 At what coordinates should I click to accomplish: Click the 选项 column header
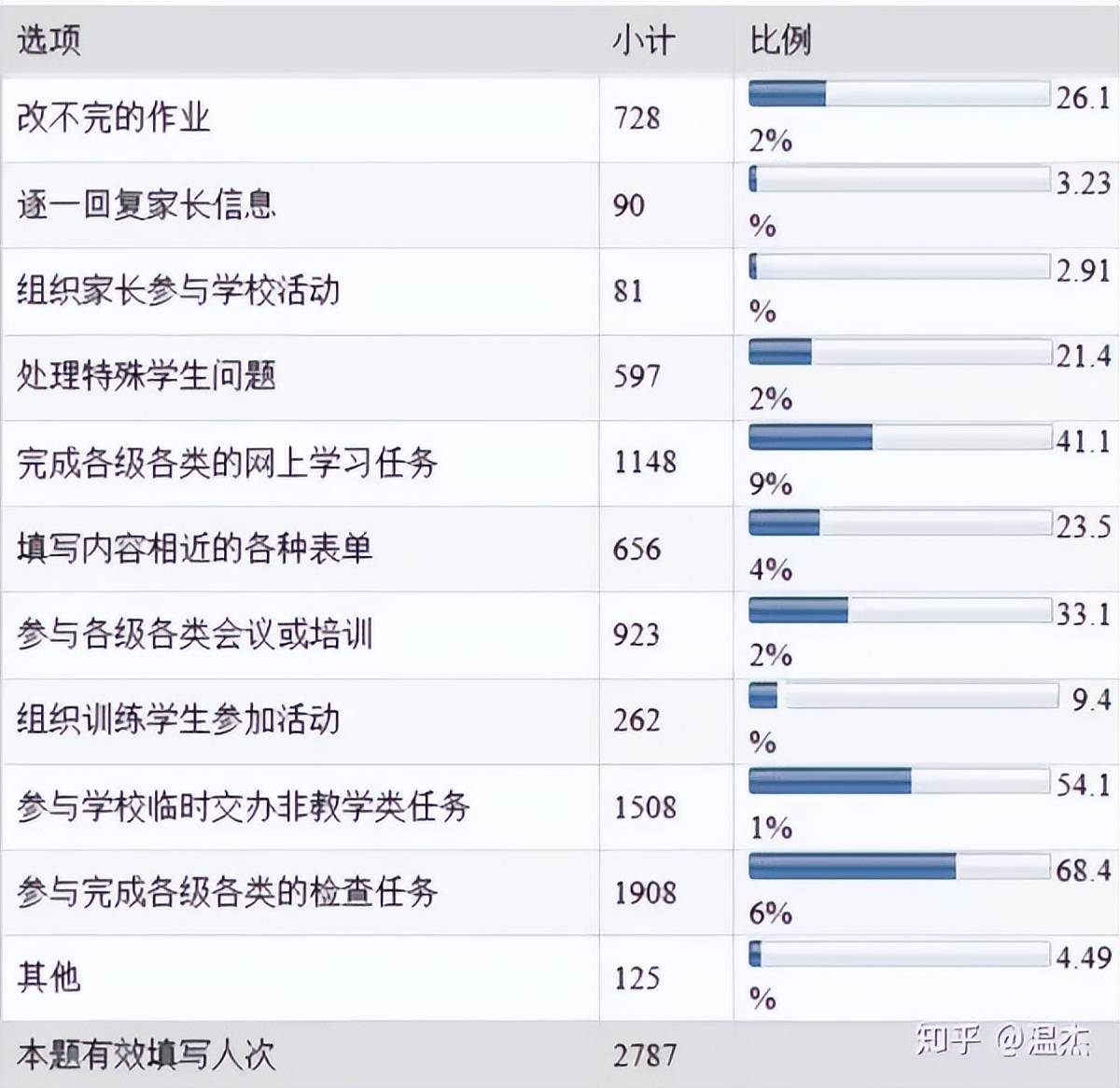coord(49,40)
